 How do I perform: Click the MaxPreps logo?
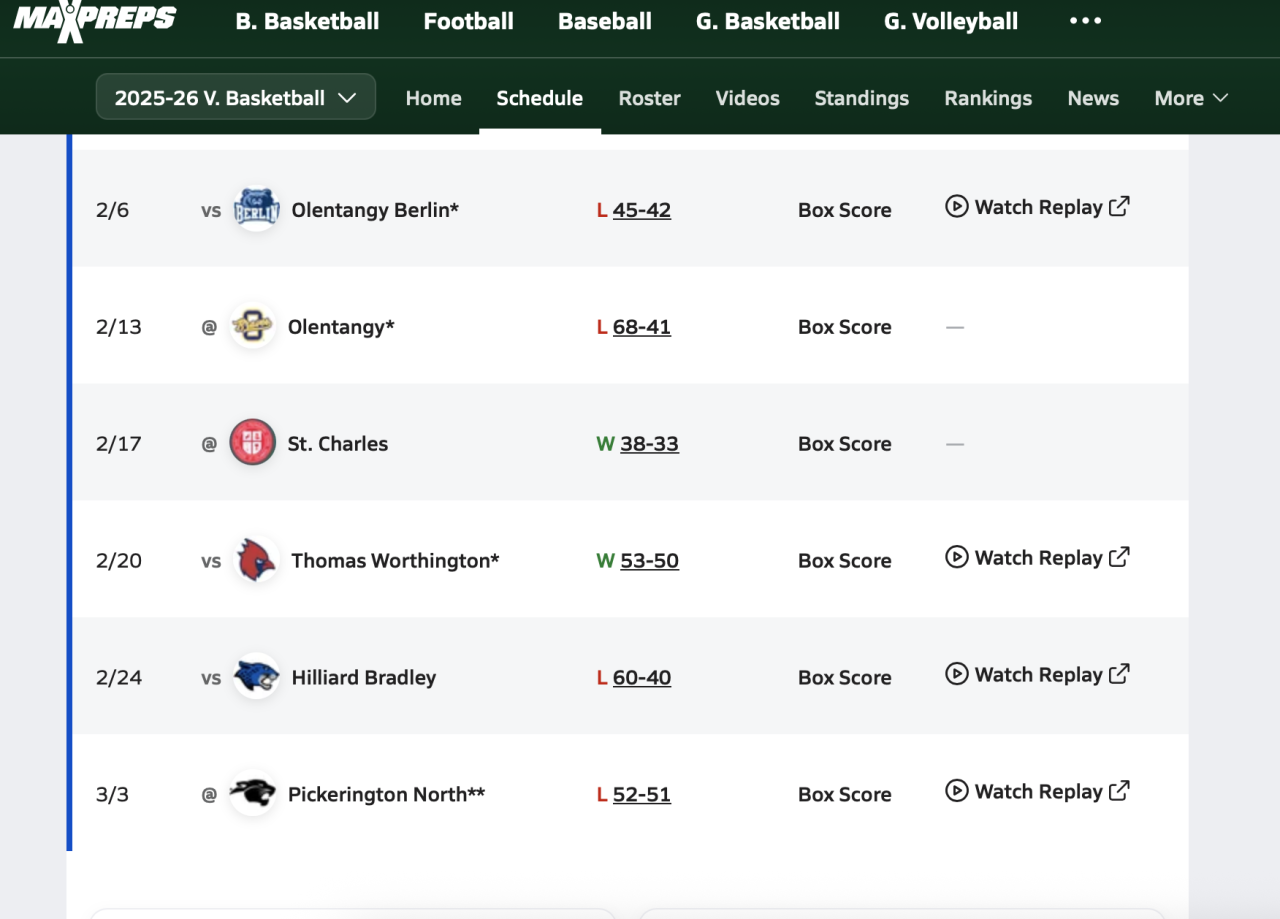(95, 20)
